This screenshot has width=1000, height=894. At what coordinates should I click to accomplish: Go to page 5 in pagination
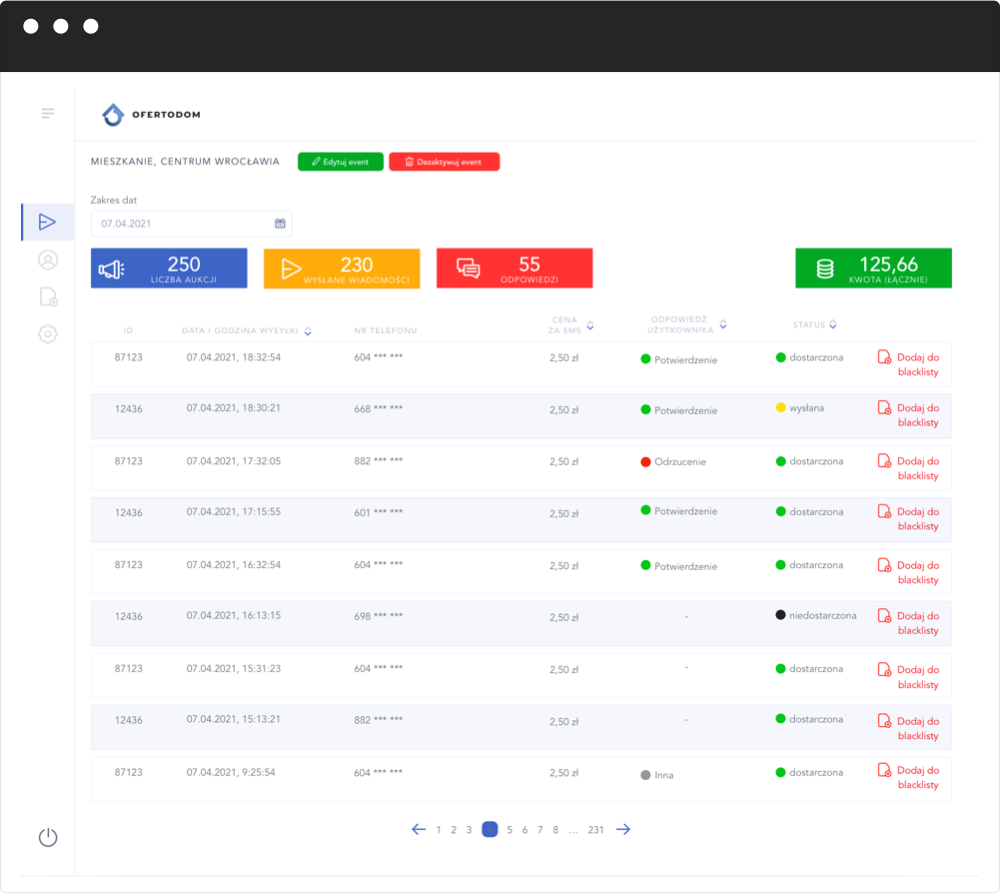click(x=509, y=829)
